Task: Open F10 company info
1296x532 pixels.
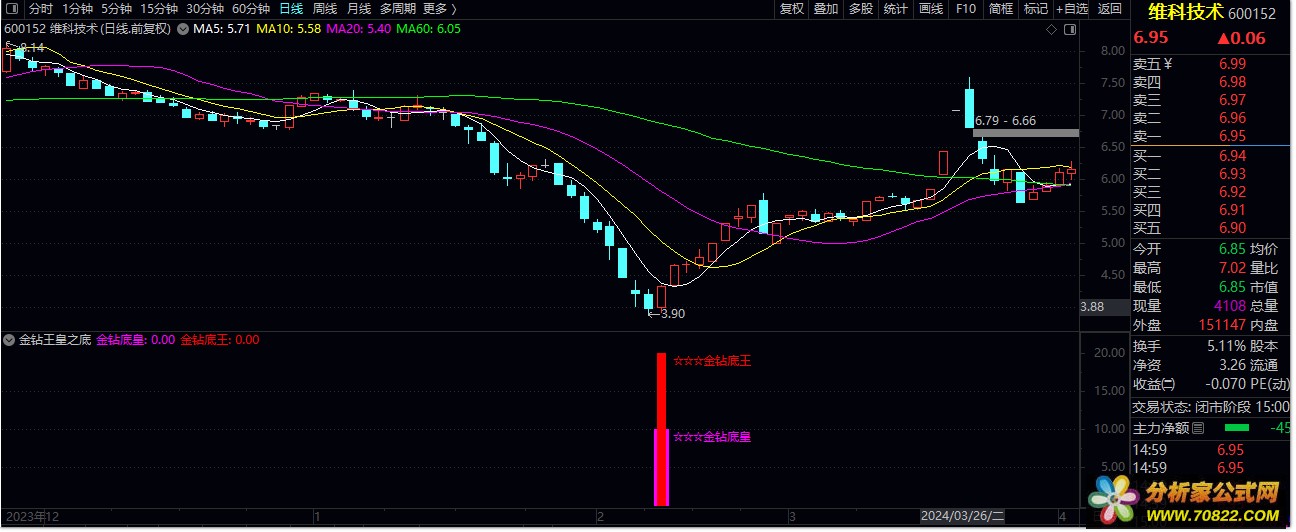Action: pyautogui.click(x=966, y=9)
